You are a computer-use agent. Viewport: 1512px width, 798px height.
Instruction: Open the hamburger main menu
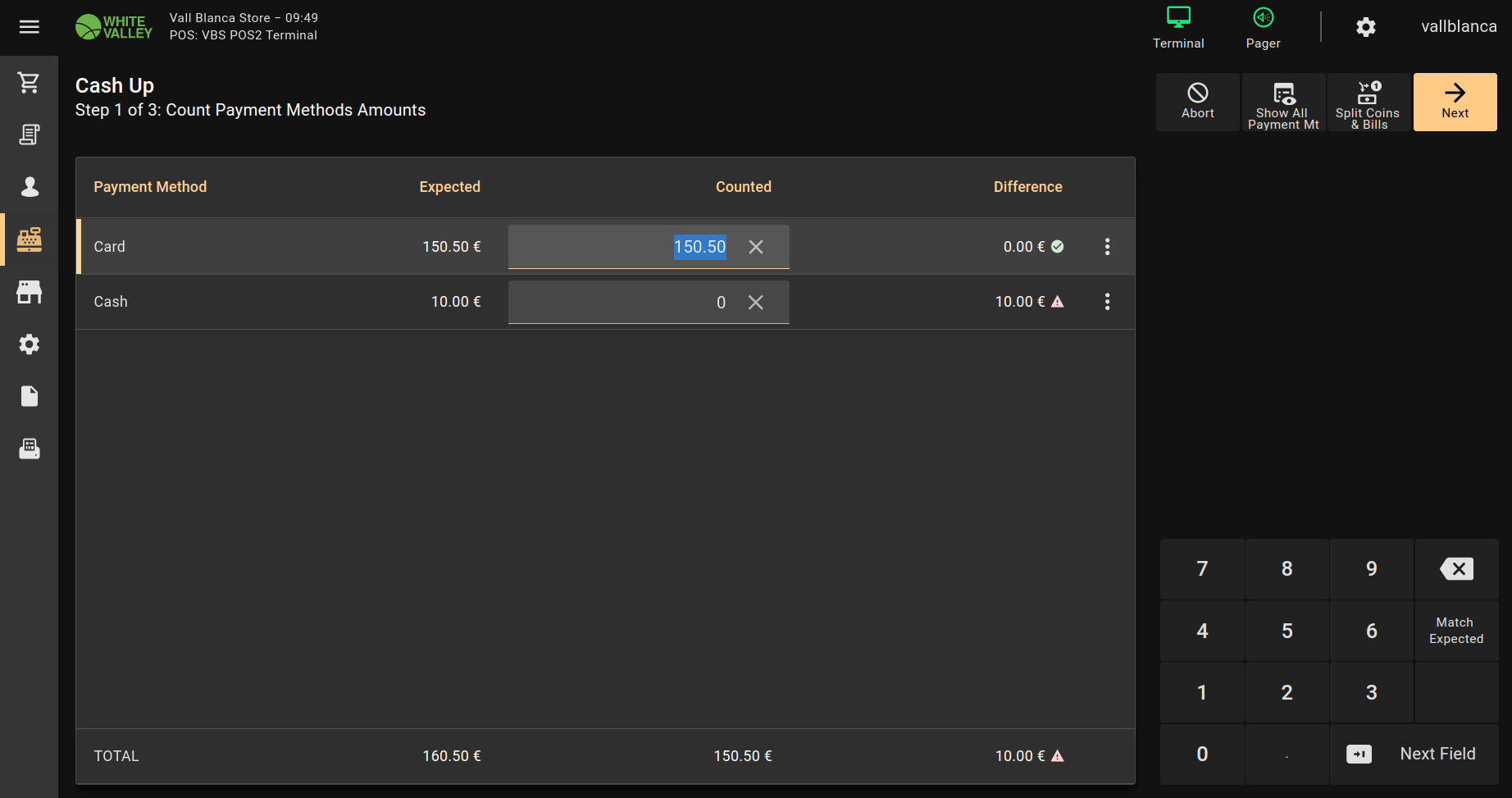(x=30, y=27)
